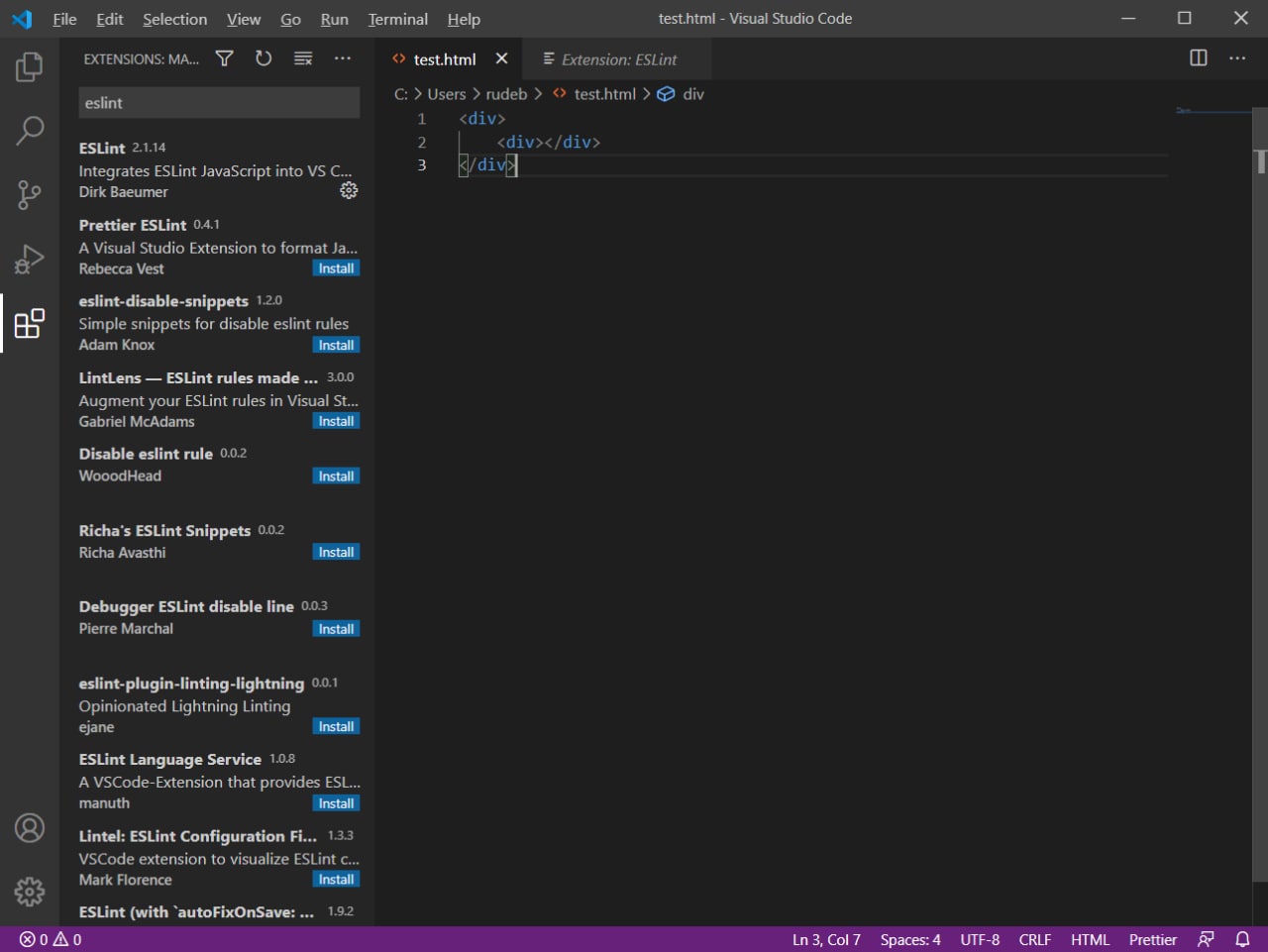Close the test.html tab
This screenshot has width=1268, height=952.
(501, 58)
